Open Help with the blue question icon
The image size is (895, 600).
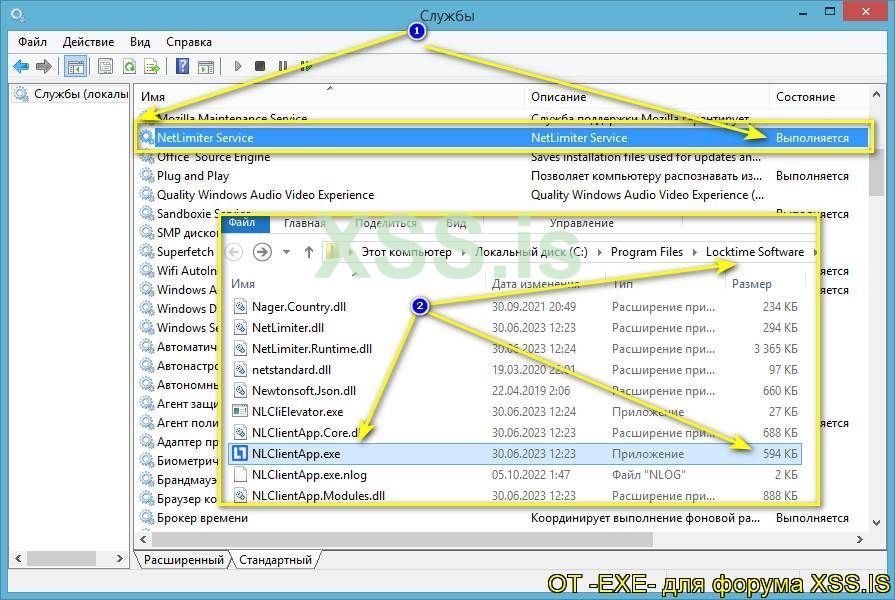pyautogui.click(x=182, y=67)
